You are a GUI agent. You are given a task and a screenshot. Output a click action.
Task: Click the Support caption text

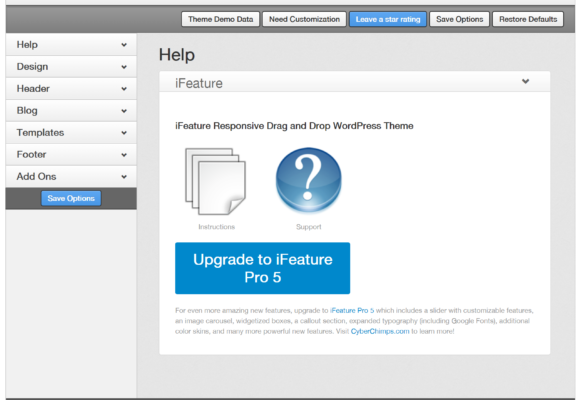point(308,227)
